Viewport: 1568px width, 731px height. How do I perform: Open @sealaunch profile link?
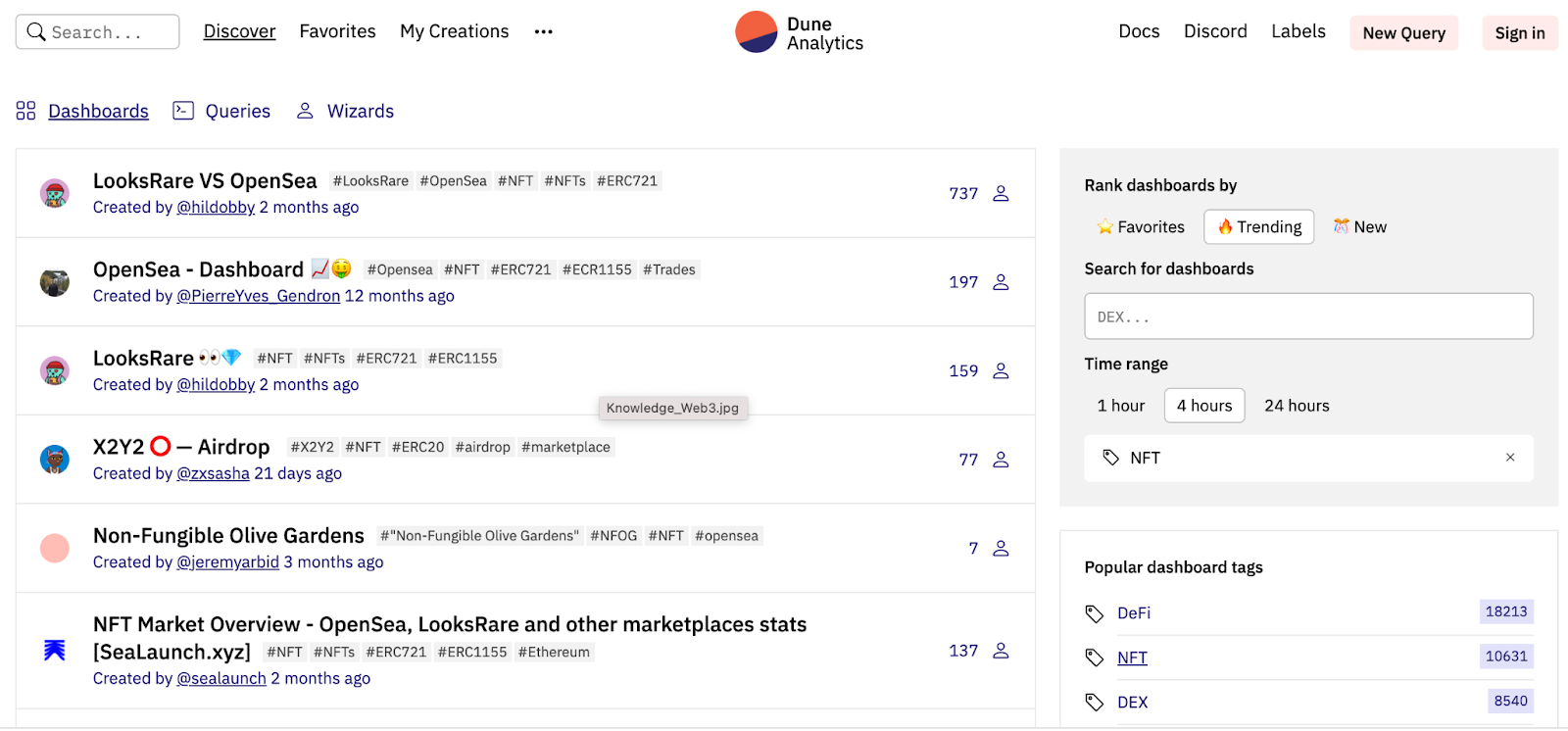pyautogui.click(x=221, y=679)
